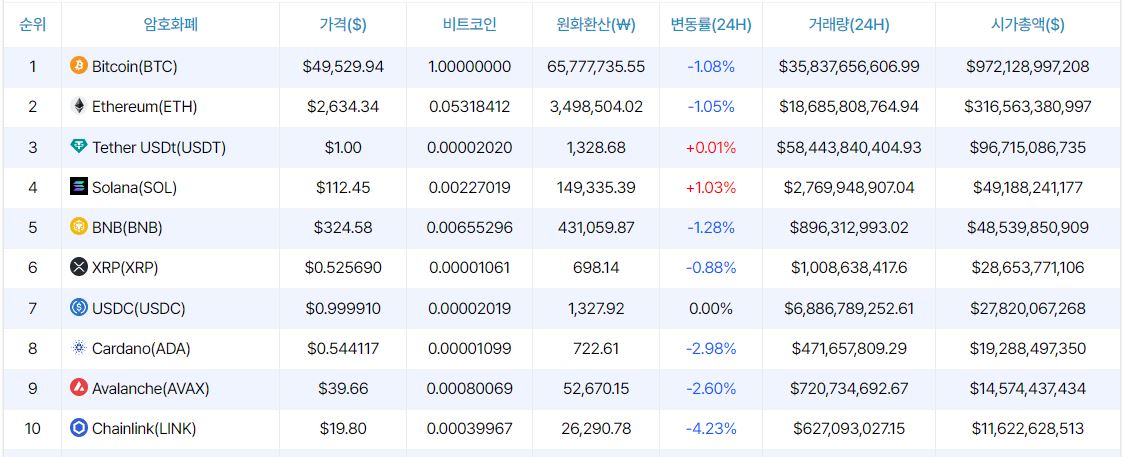This screenshot has height=457, width=1129.
Task: Select Chainlink price $19.80
Action: [x=343, y=429]
